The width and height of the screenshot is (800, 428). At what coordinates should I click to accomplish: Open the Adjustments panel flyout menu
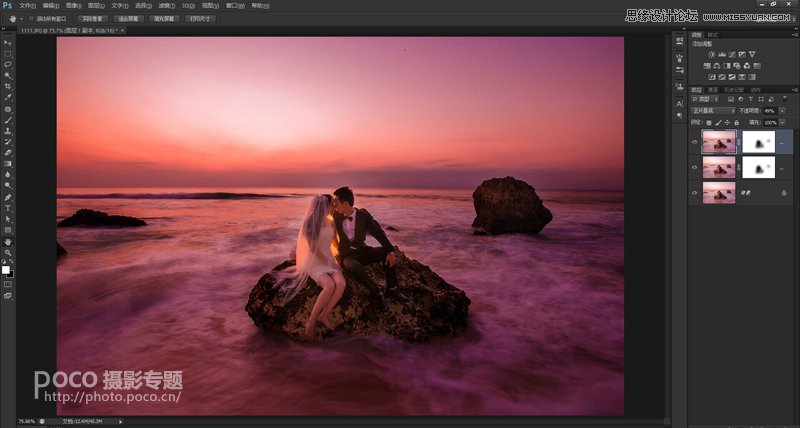tap(795, 35)
